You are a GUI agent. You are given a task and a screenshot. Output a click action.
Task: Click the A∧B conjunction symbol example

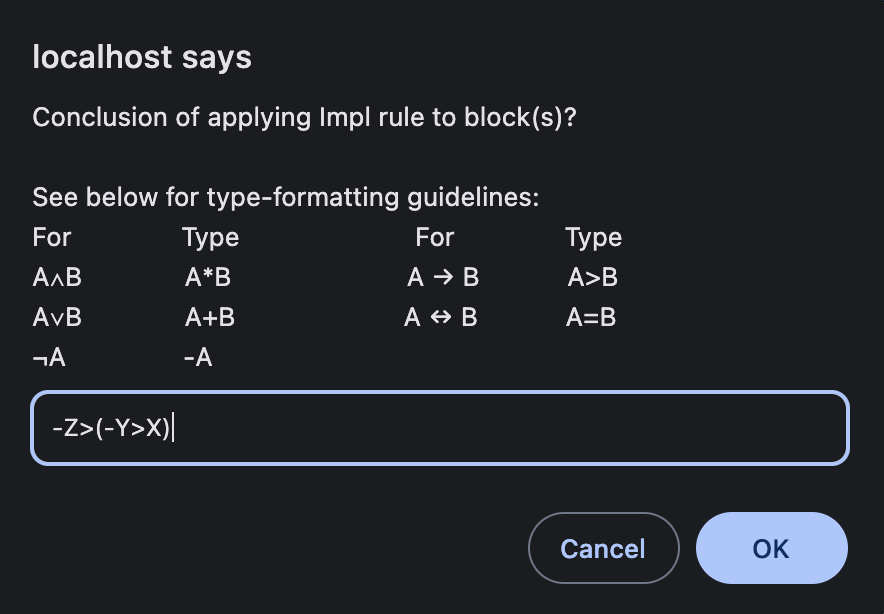[57, 277]
